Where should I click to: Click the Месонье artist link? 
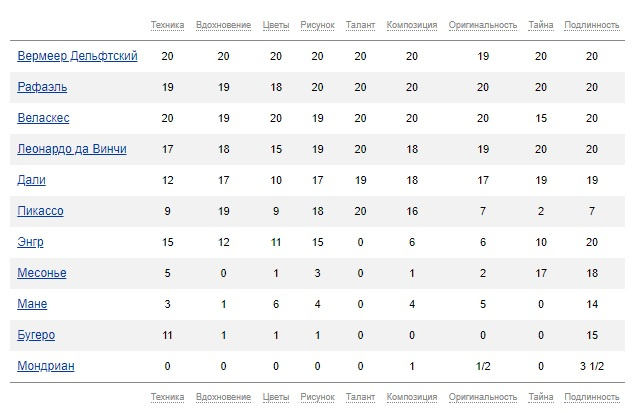tap(42, 273)
